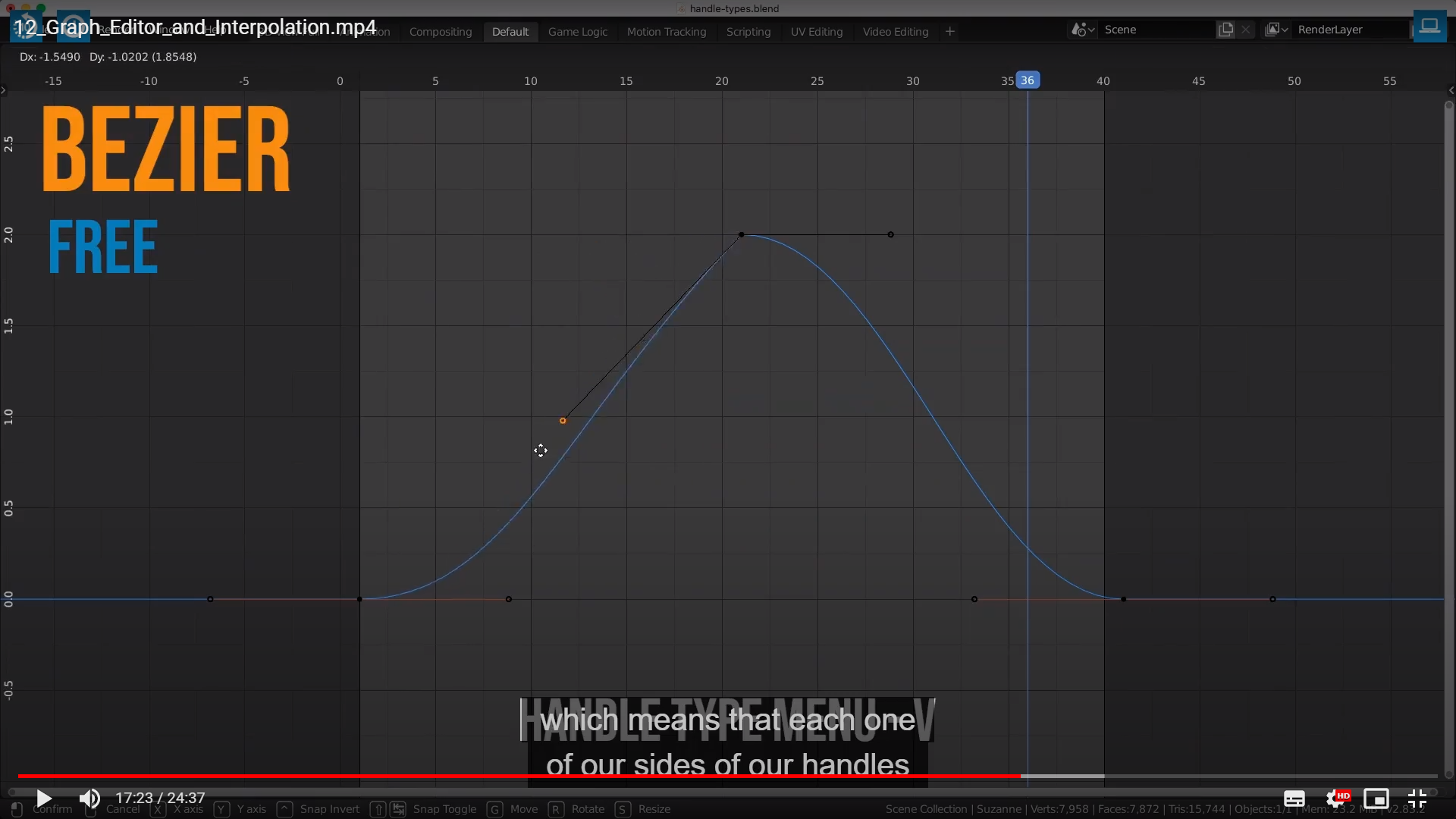1456x819 pixels.
Task: Switch to the UV Editing workspace tab
Action: pos(816,32)
